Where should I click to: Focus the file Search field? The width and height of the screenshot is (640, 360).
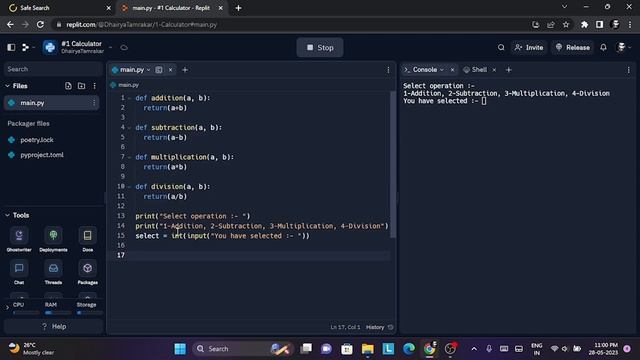click(52, 69)
